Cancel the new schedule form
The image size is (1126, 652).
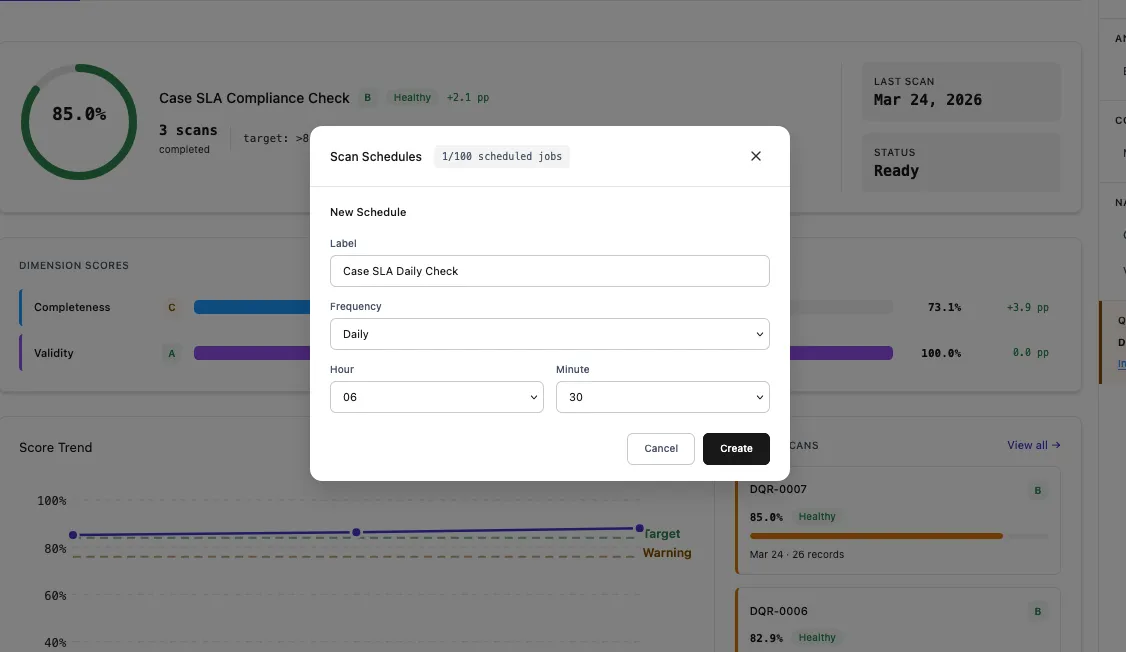pos(660,449)
